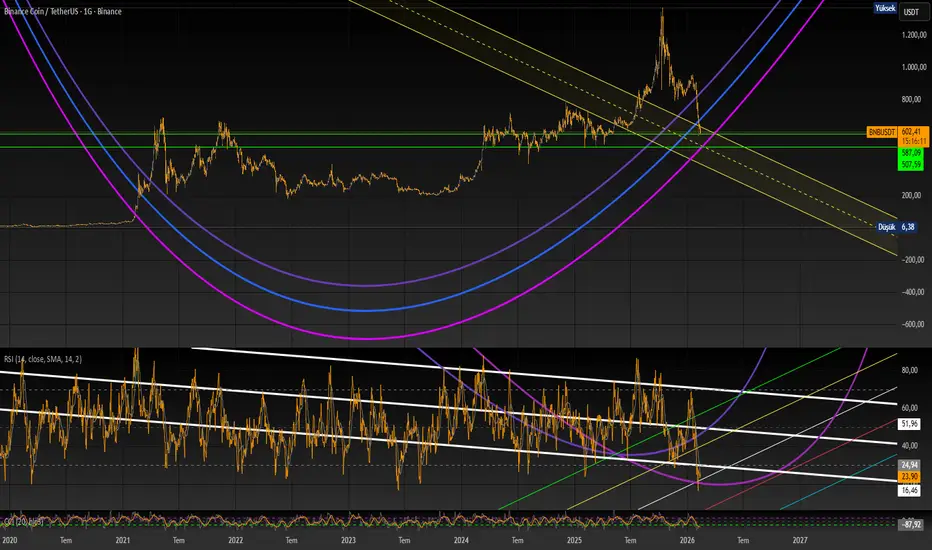Select the Düşük 6,38 low price label
The height and width of the screenshot is (550, 932).
click(x=898, y=227)
